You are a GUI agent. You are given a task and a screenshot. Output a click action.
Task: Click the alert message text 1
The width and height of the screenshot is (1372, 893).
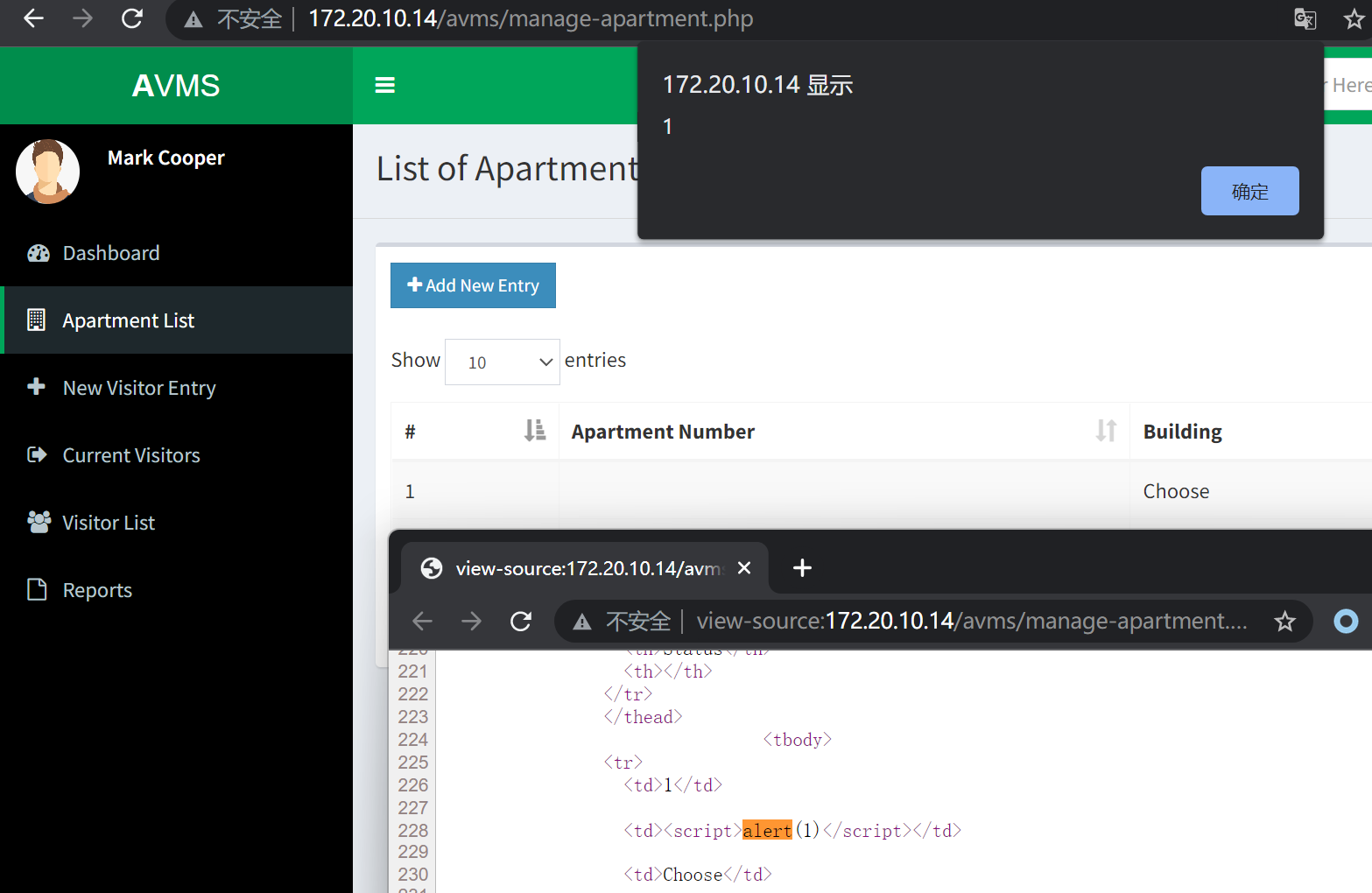coord(667,127)
